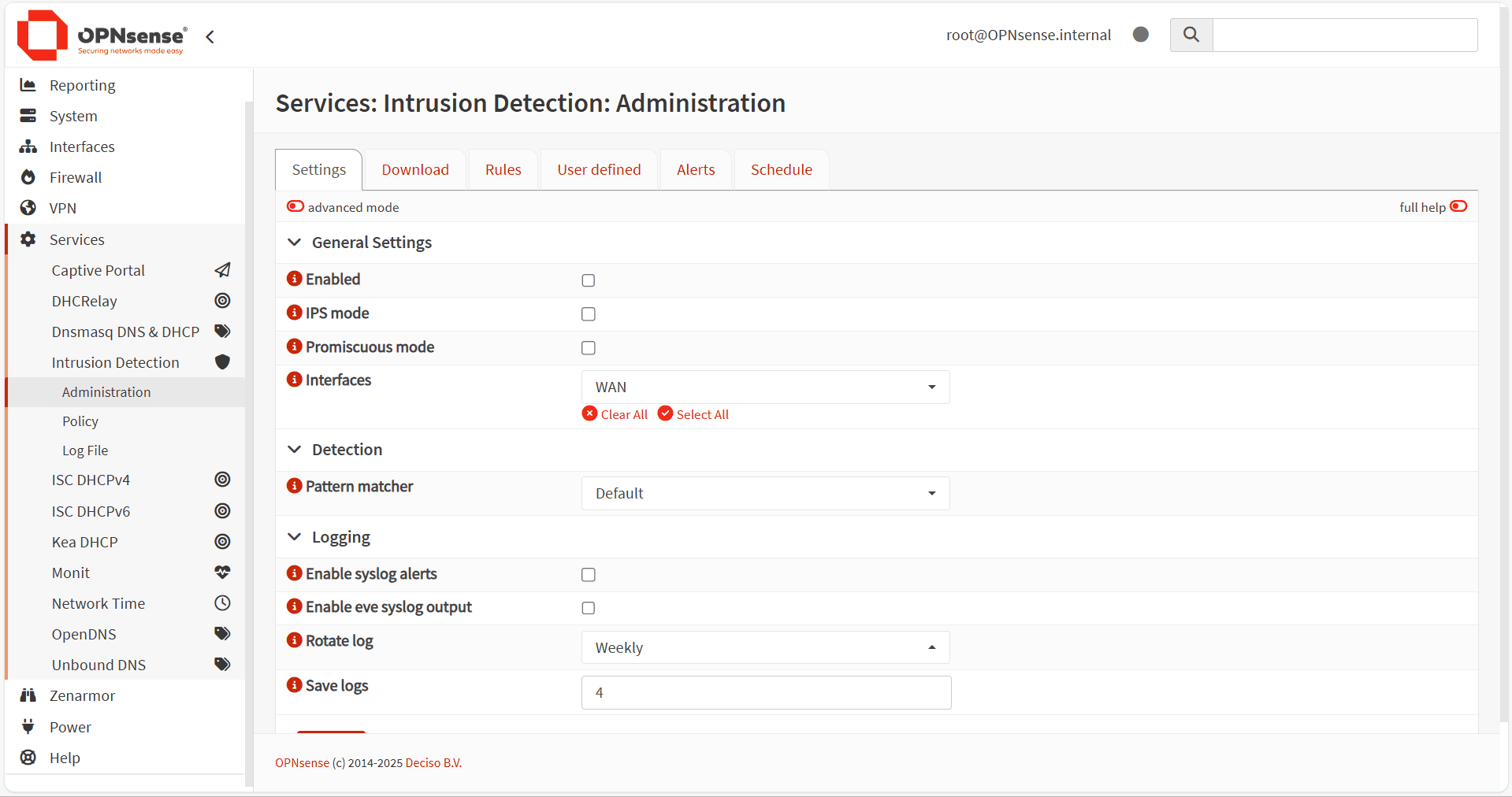Click the OpenDNS tags icon
The width and height of the screenshot is (1512, 797).
point(222,634)
